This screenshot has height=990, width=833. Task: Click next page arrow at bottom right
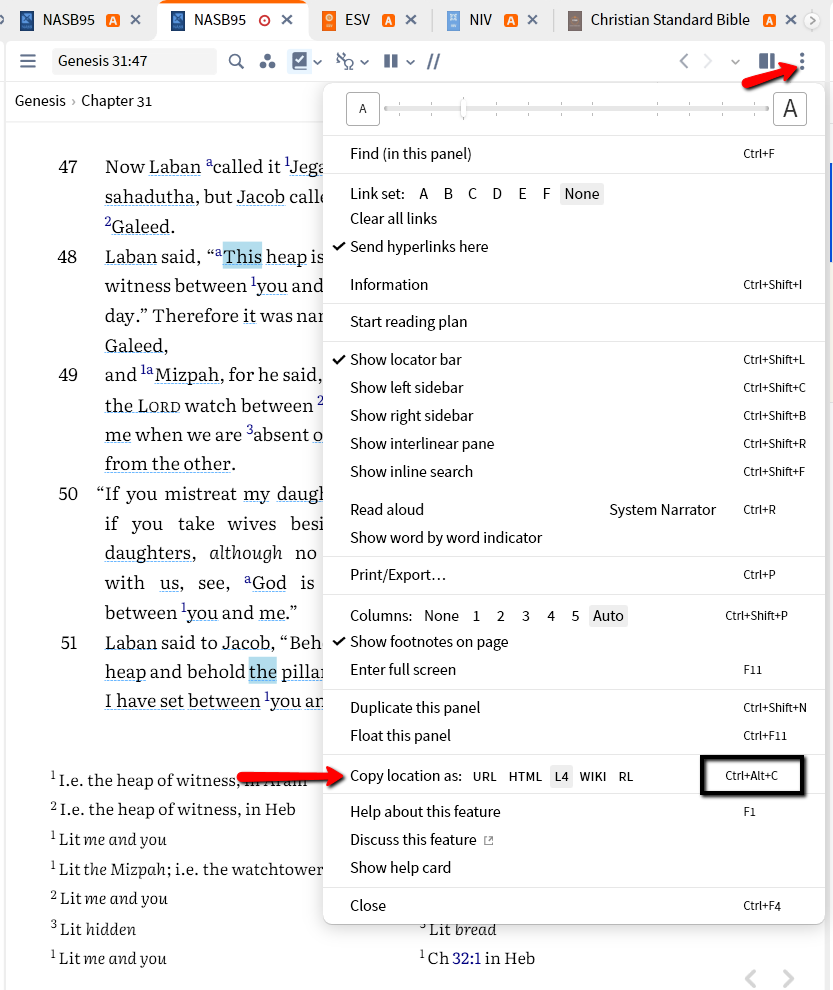[x=789, y=978]
